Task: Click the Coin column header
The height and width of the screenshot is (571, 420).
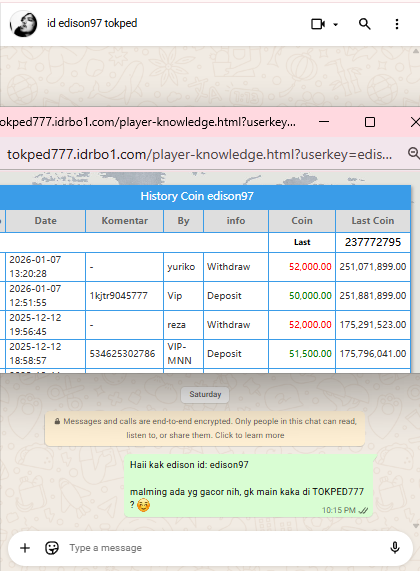Action: pos(302,221)
